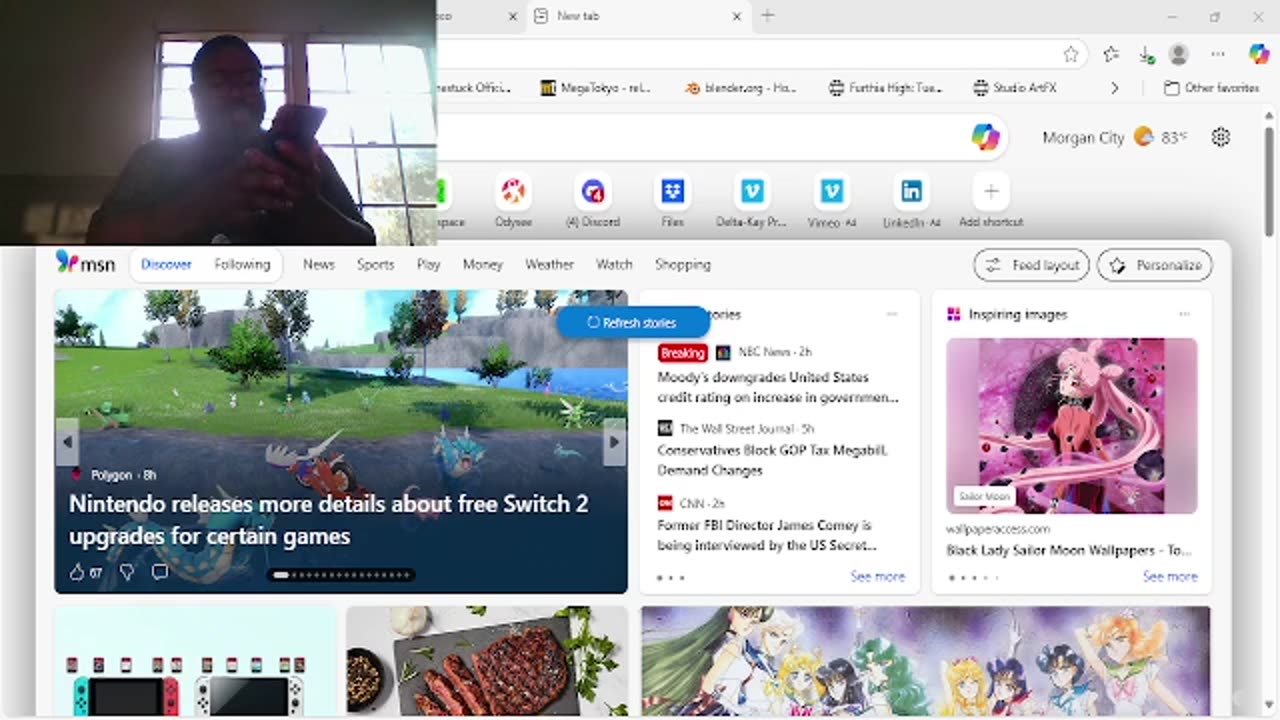The image size is (1280, 720).
Task: Open Nintendo Switch 2 upgrades headline
Action: (x=328, y=520)
